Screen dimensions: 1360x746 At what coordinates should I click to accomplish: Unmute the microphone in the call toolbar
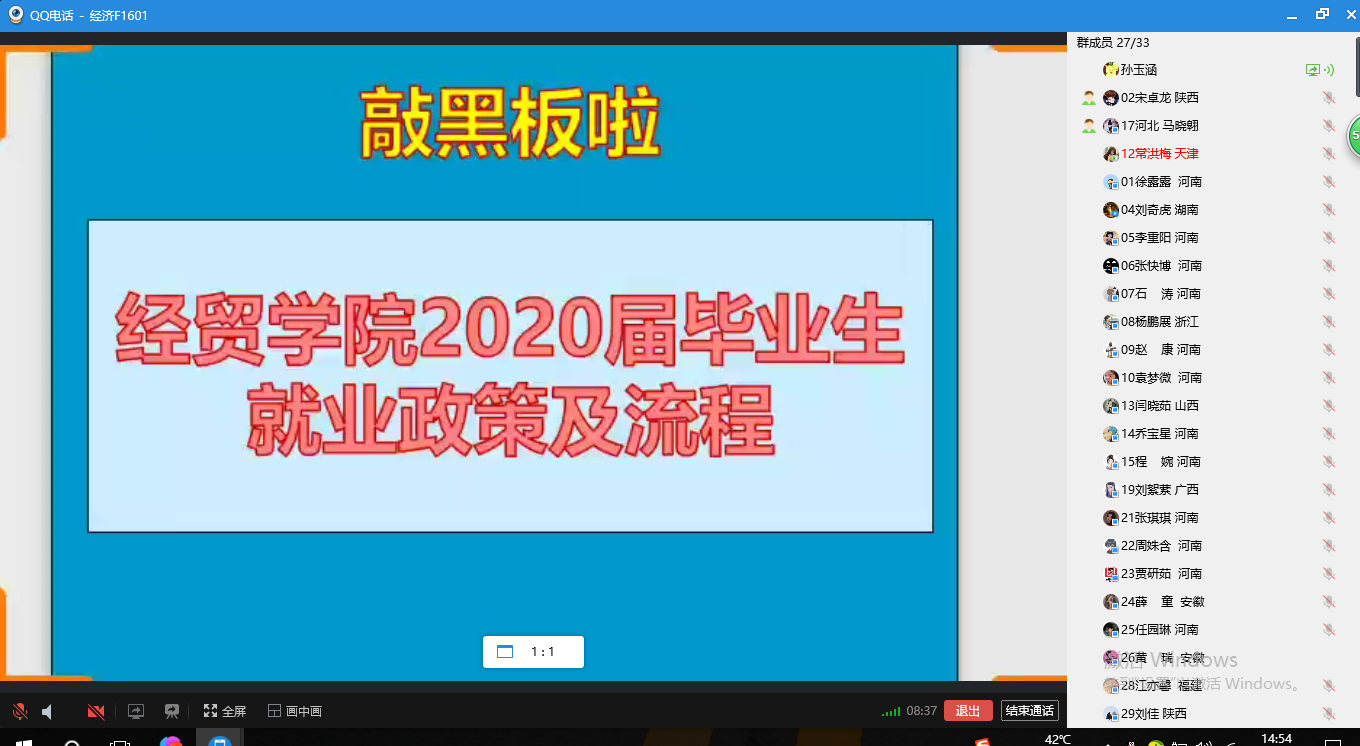[x=19, y=711]
